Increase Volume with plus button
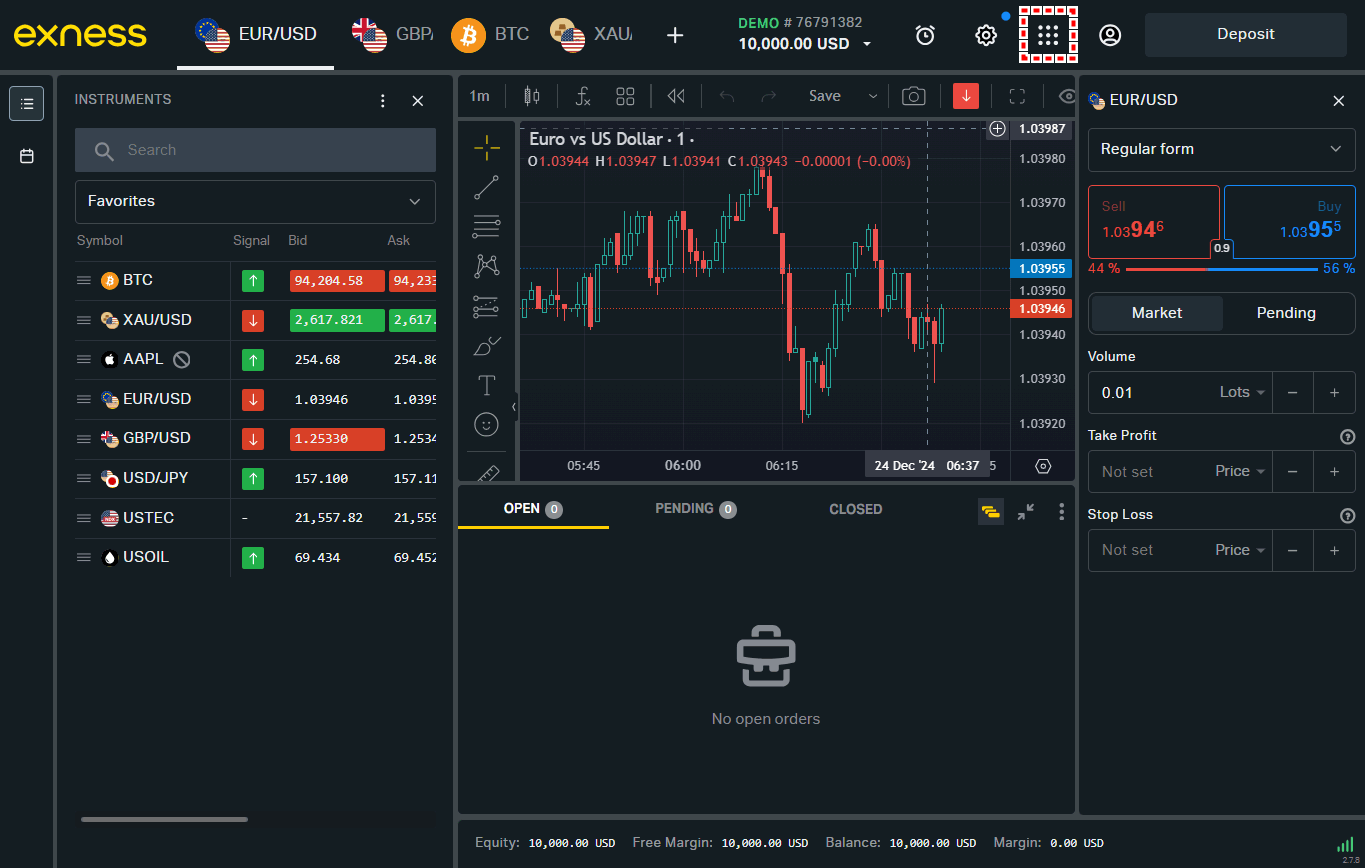1365x868 pixels. coord(1334,393)
